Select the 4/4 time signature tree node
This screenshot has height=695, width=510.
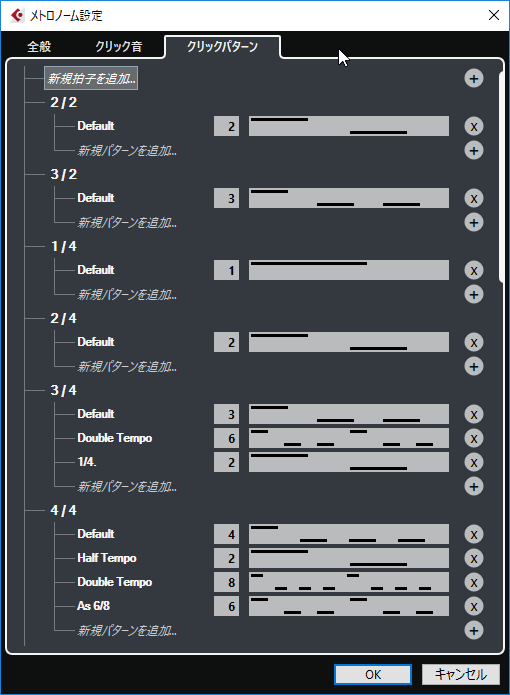point(63,510)
